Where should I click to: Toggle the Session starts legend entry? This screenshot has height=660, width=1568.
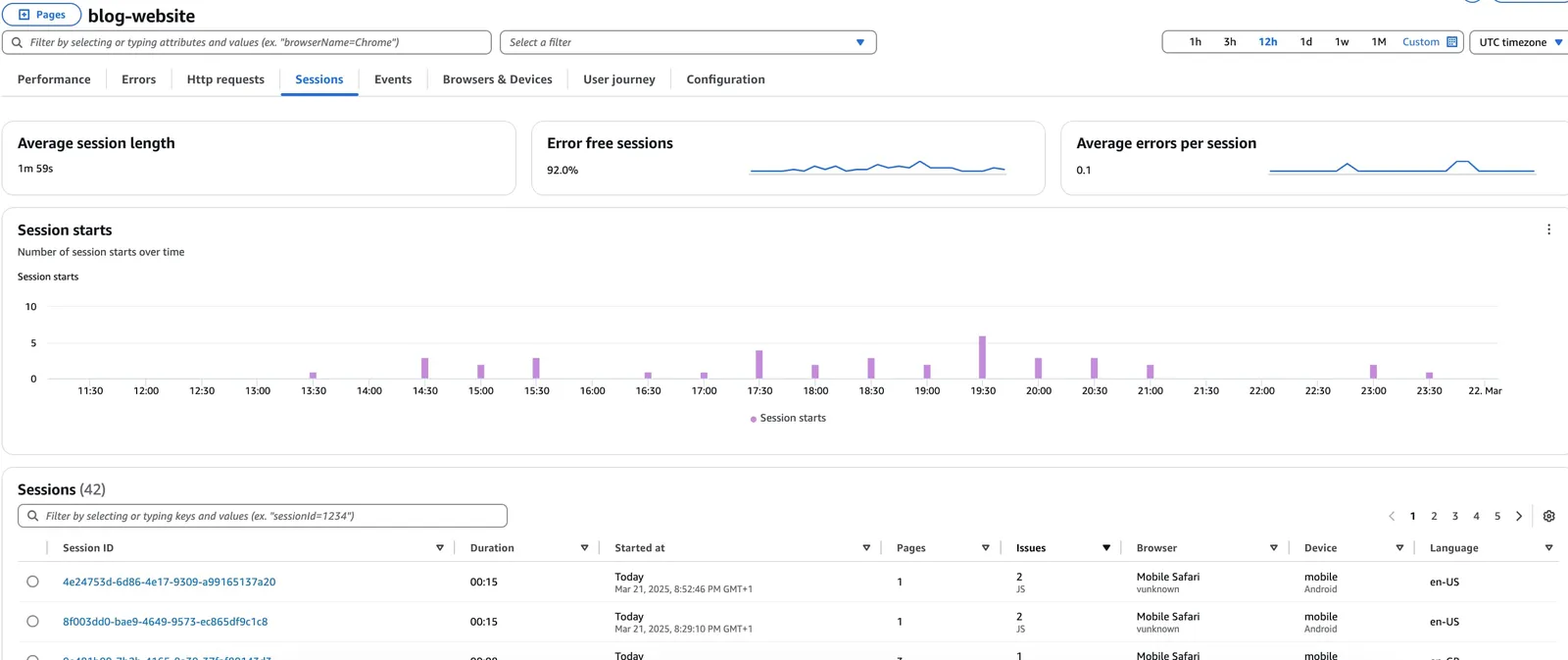coord(788,418)
